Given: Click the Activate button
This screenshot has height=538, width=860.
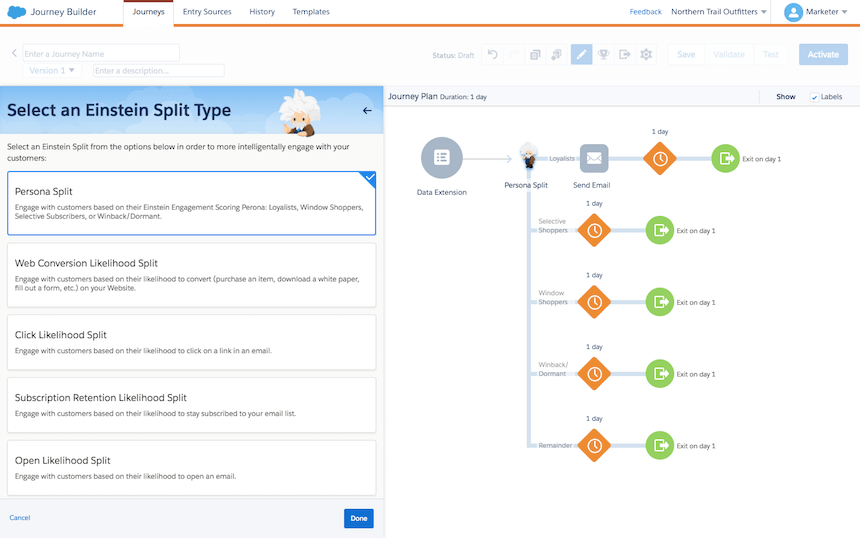Looking at the screenshot, I should 823,54.
